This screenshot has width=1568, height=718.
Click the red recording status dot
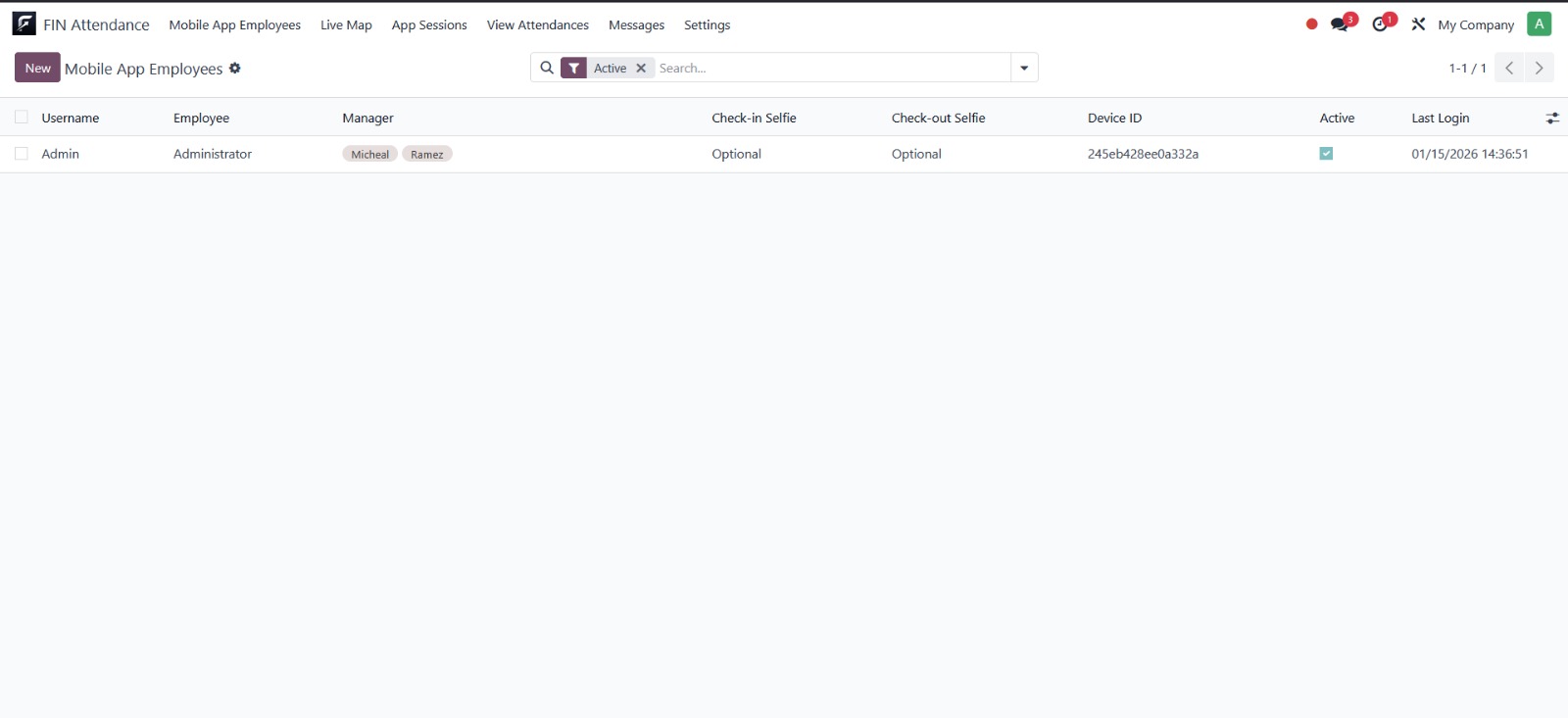point(1311,24)
